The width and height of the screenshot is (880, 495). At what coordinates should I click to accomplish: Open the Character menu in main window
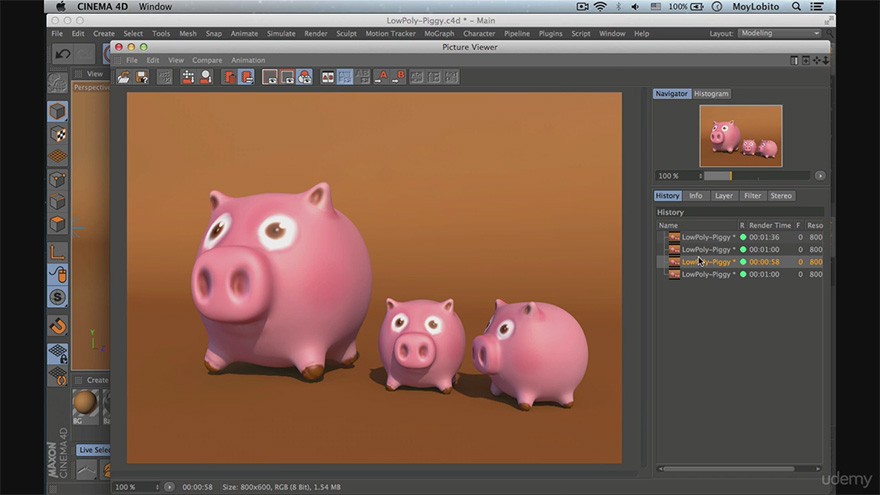coord(479,34)
